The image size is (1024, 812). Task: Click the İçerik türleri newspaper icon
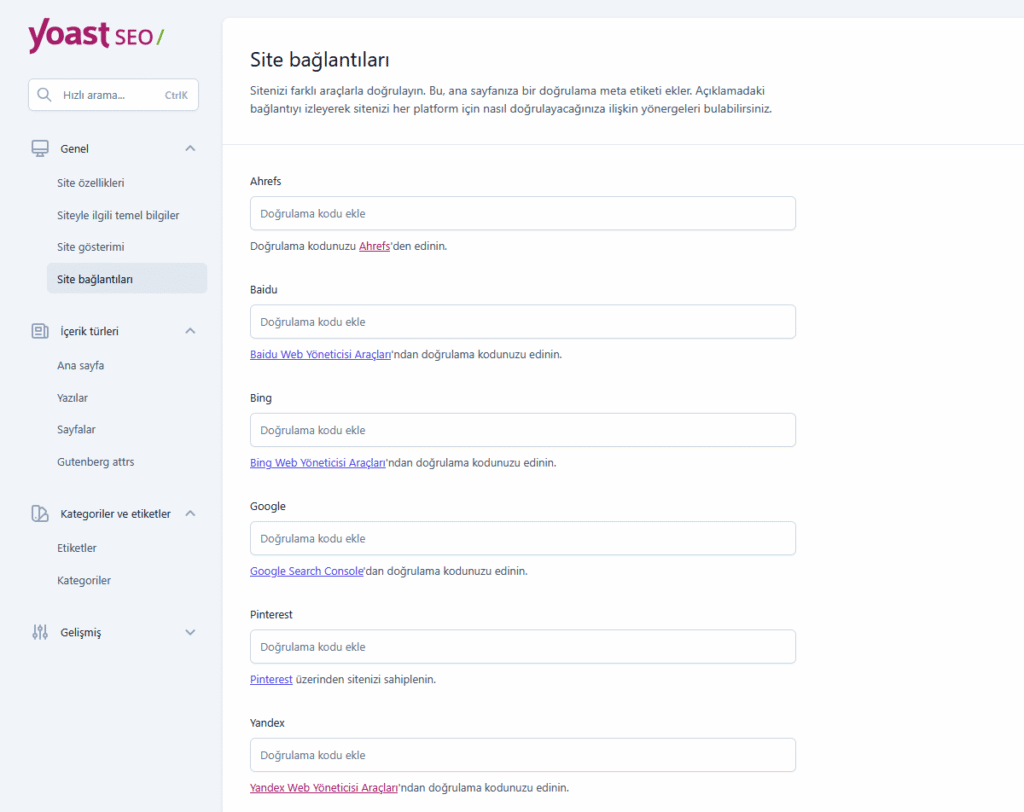coord(40,331)
